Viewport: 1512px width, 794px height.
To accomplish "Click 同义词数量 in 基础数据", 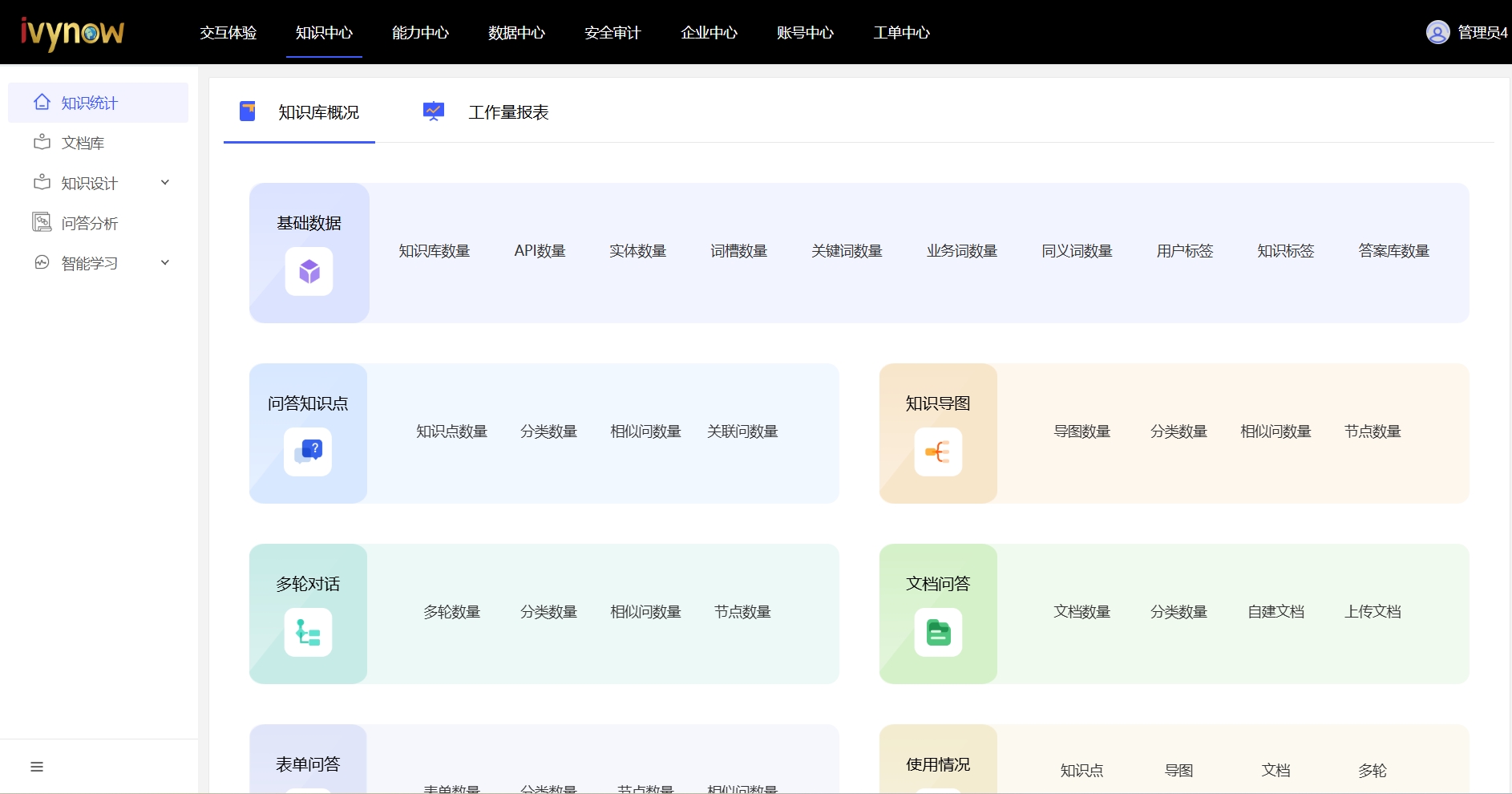I will click(x=1077, y=251).
